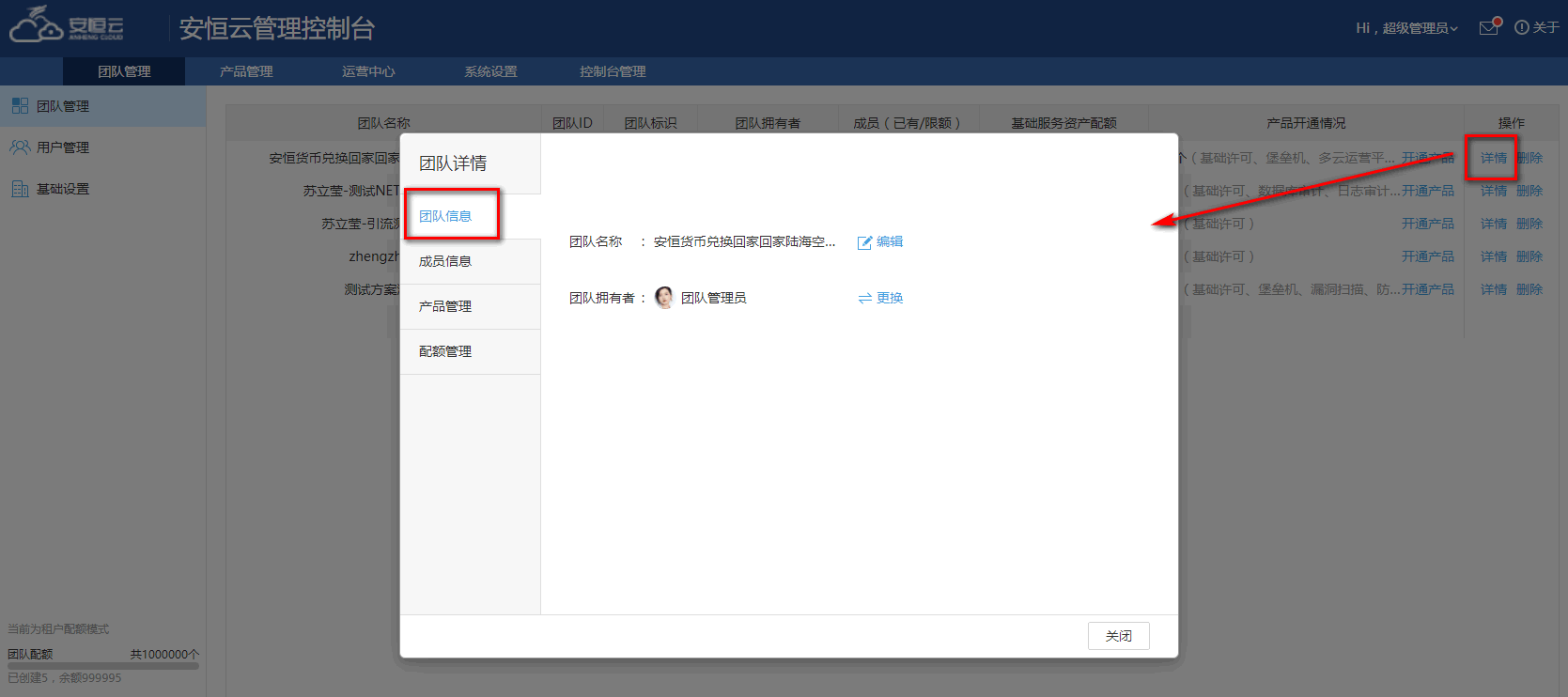Click the 关闭 button in the dialog
The width and height of the screenshot is (1568, 697).
1119,636
